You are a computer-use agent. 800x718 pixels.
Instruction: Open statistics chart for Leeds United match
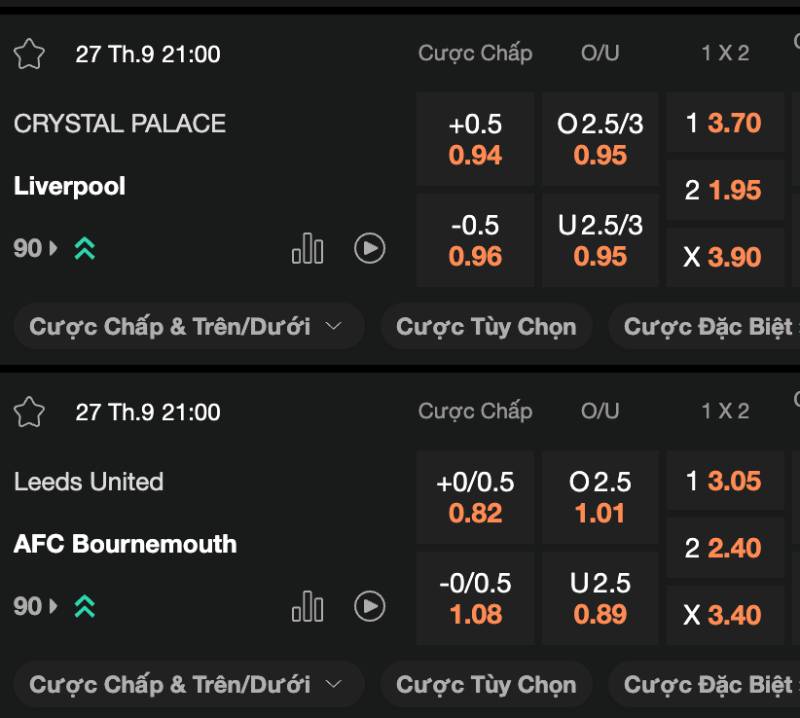(x=307, y=606)
